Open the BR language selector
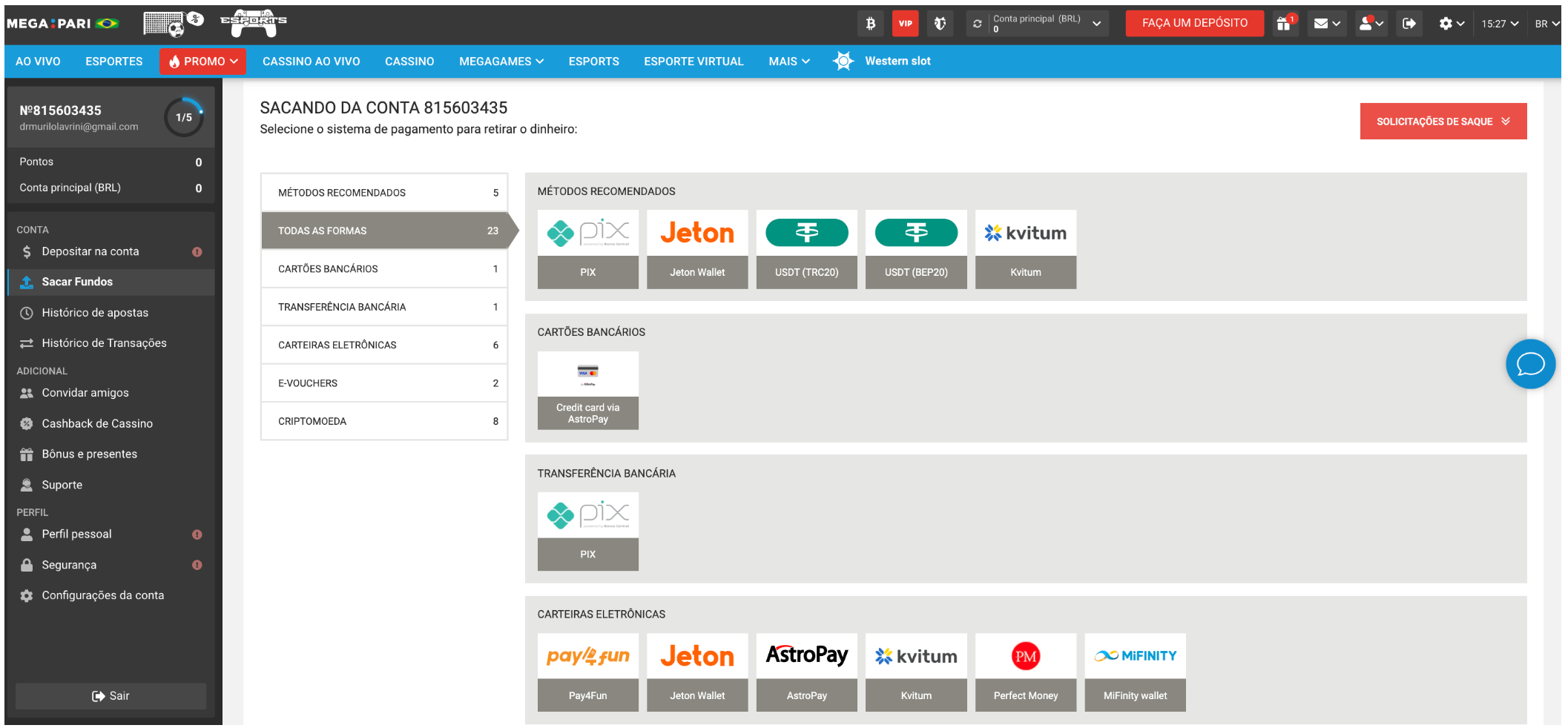Screen dimensions: 1568x728 click(x=1547, y=24)
